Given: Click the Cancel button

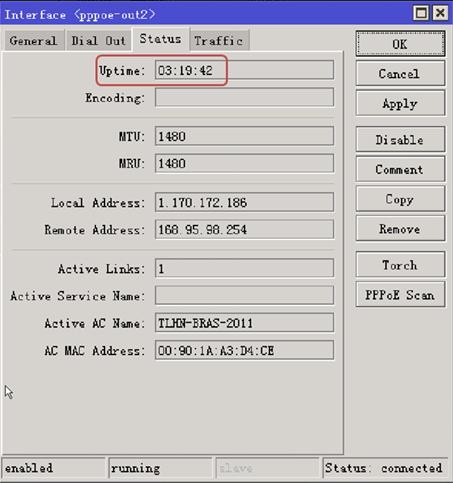Looking at the screenshot, I should point(400,74).
